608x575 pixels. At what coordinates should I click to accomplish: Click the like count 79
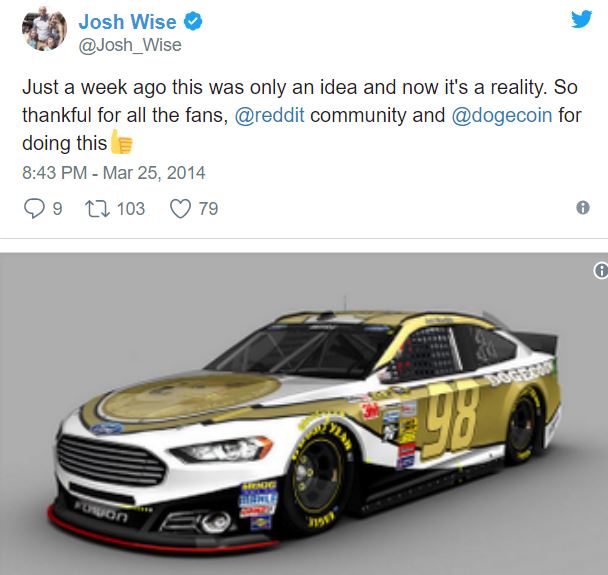[x=209, y=209]
